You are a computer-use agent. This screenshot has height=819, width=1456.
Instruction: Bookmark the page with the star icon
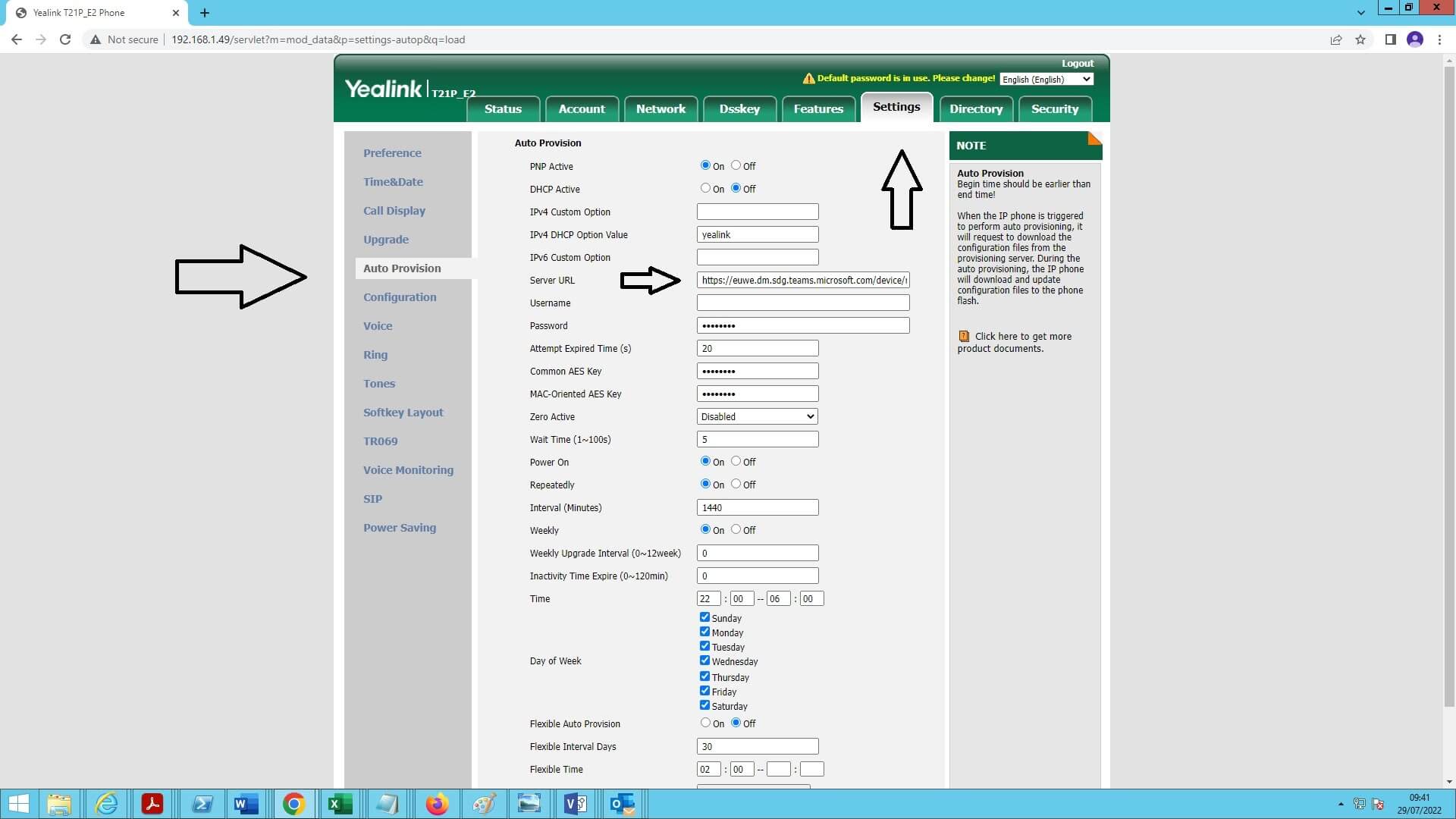pos(1360,39)
